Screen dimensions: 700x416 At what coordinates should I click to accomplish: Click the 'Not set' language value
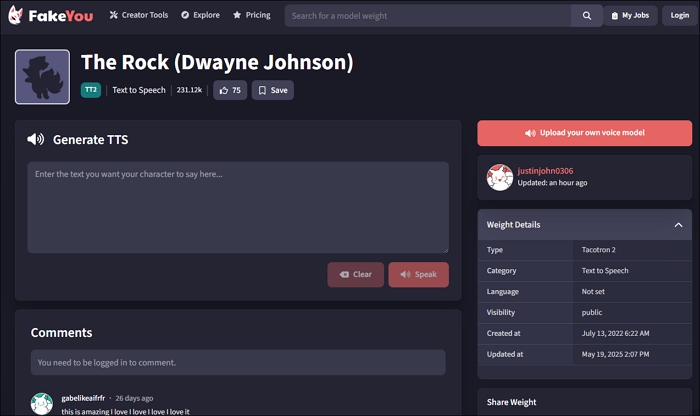[593, 291]
